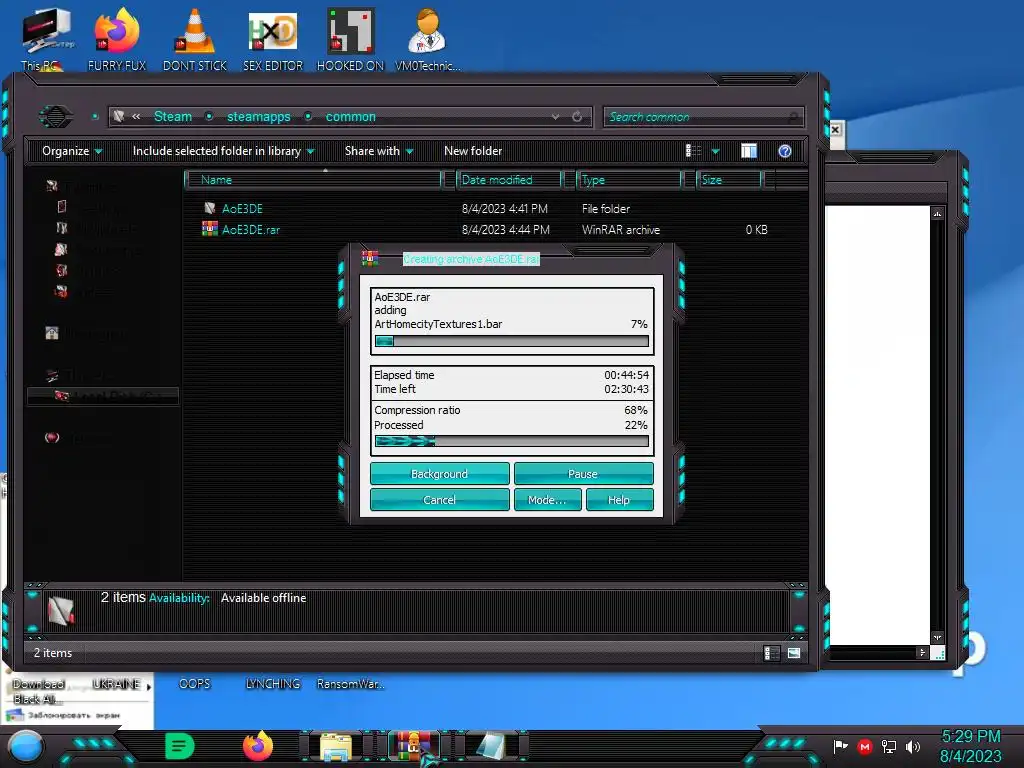This screenshot has width=1024, height=768.
Task: Navigate to Steam in breadcrumb
Action: 173,116
